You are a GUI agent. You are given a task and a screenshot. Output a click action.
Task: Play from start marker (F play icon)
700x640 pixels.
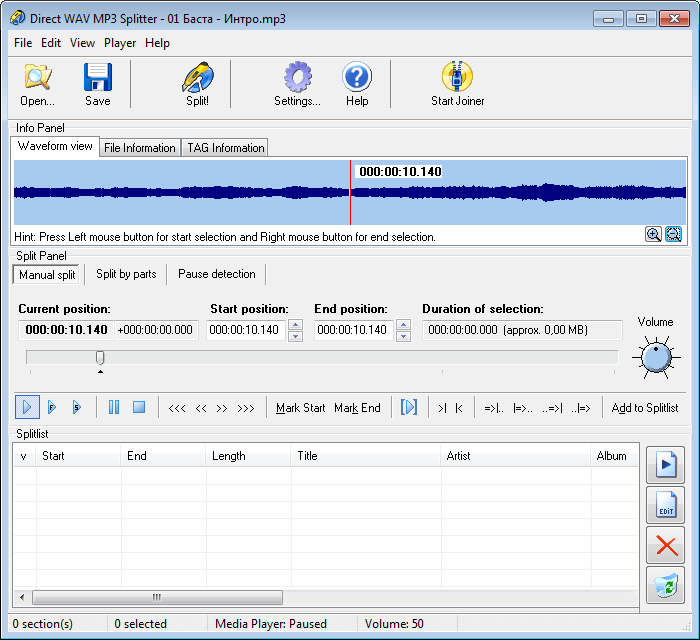pyautogui.click(x=52, y=407)
